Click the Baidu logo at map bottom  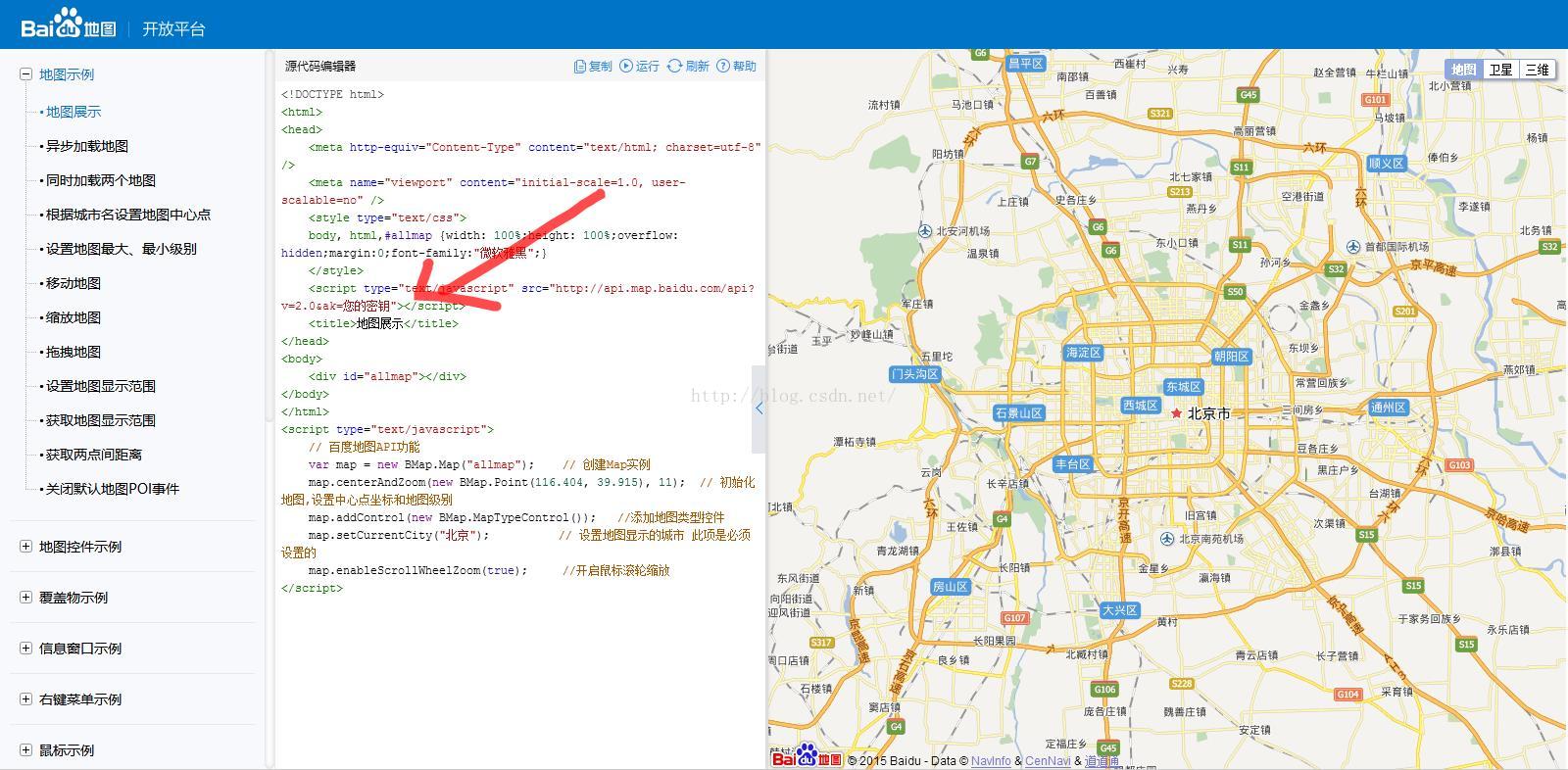[x=807, y=756]
